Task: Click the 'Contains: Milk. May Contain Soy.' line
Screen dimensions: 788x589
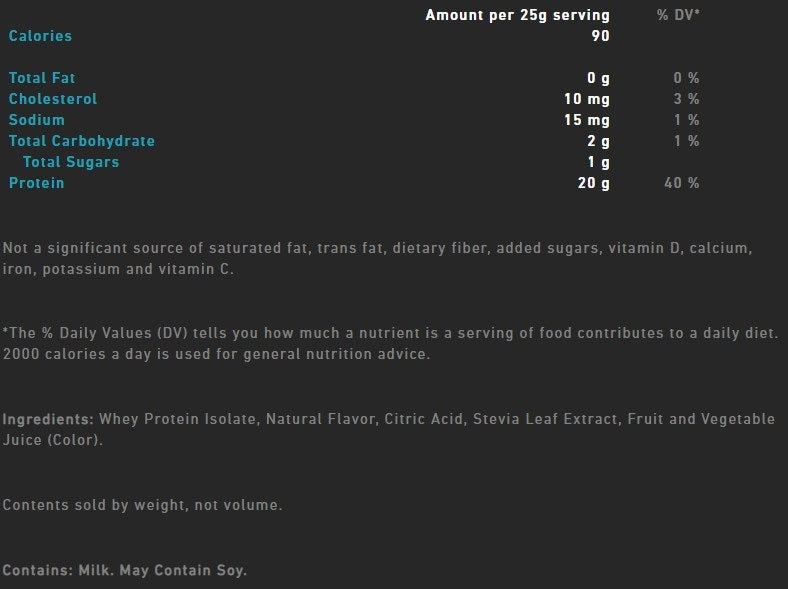Action: tap(125, 571)
